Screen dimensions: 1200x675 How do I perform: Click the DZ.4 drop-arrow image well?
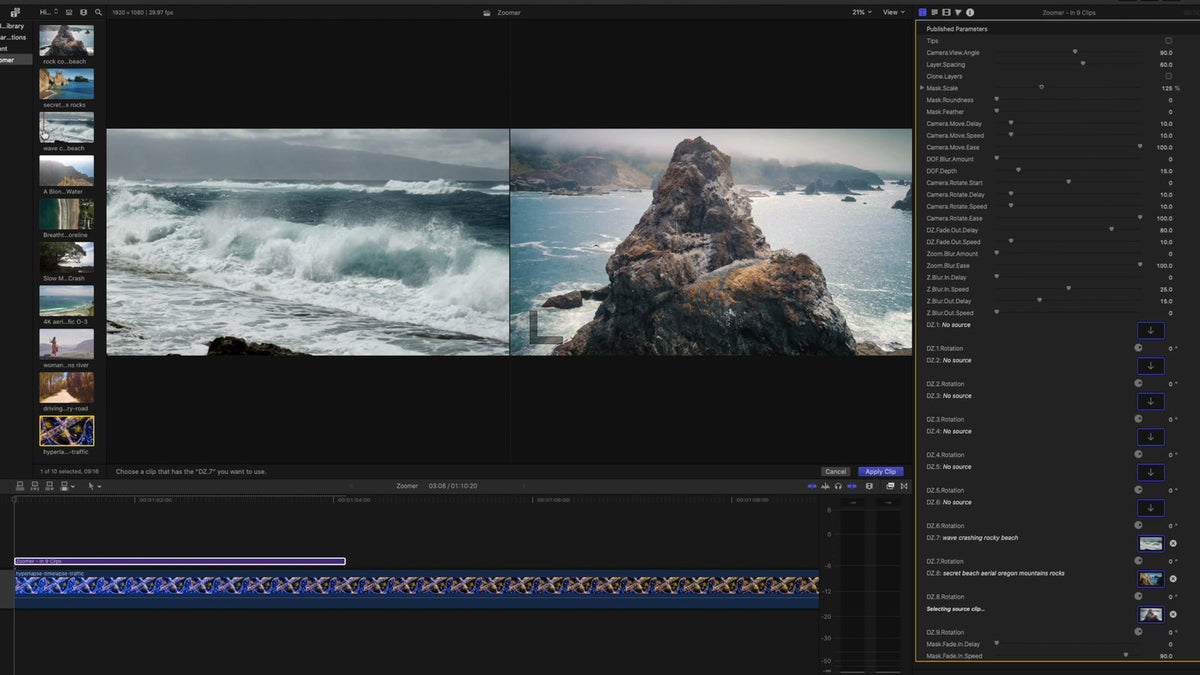pyautogui.click(x=1151, y=437)
